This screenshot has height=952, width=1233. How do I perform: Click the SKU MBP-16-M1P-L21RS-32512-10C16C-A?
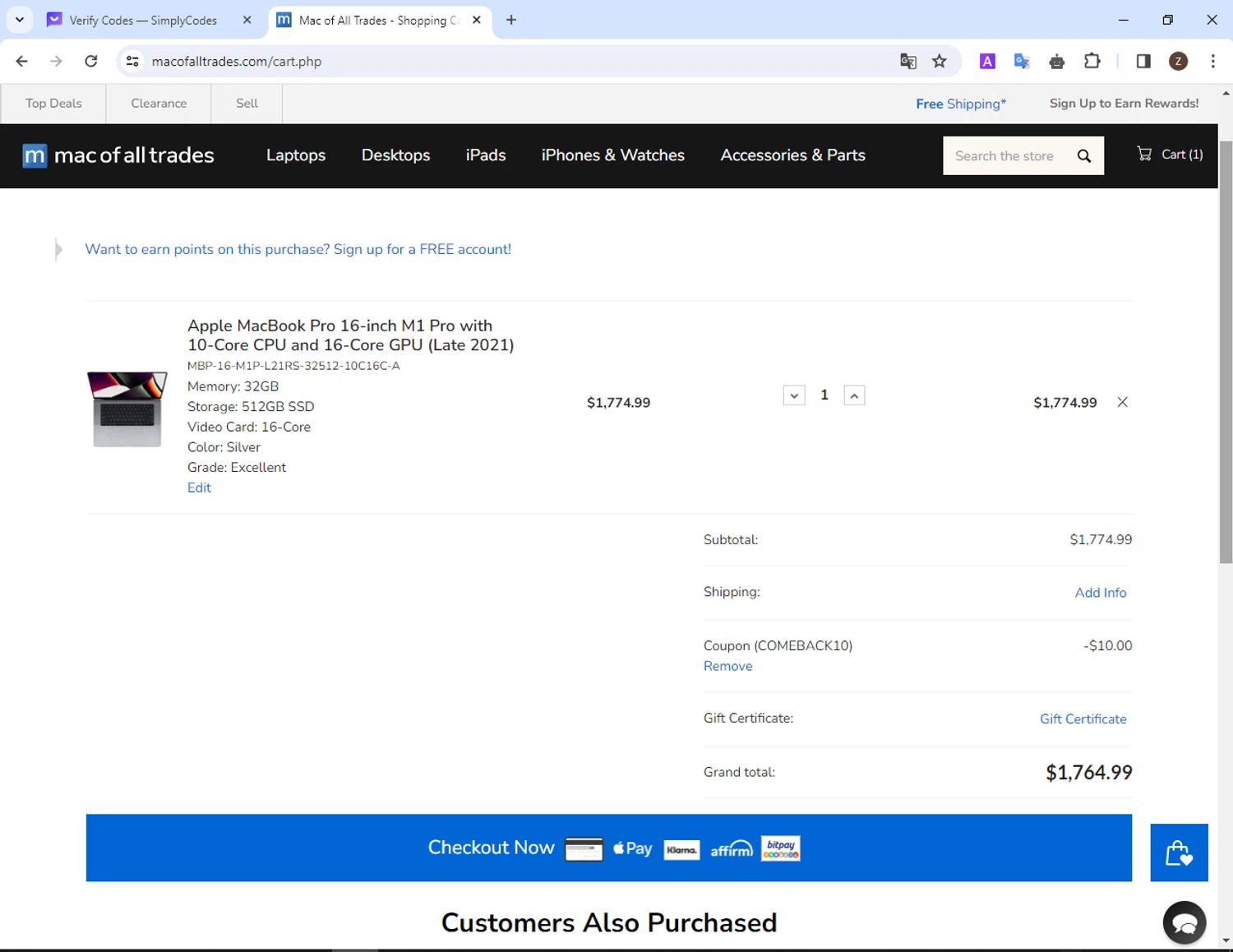[293, 366]
